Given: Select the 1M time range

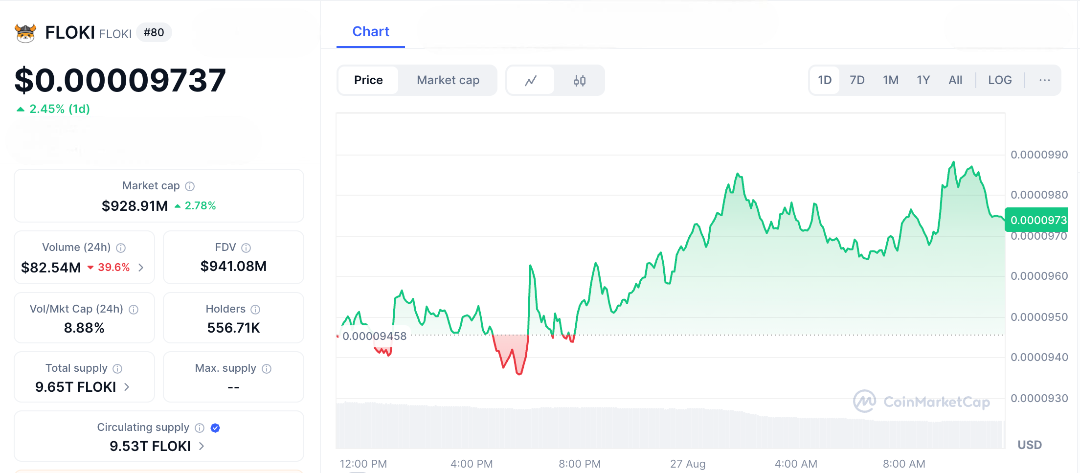Looking at the screenshot, I should coord(890,80).
